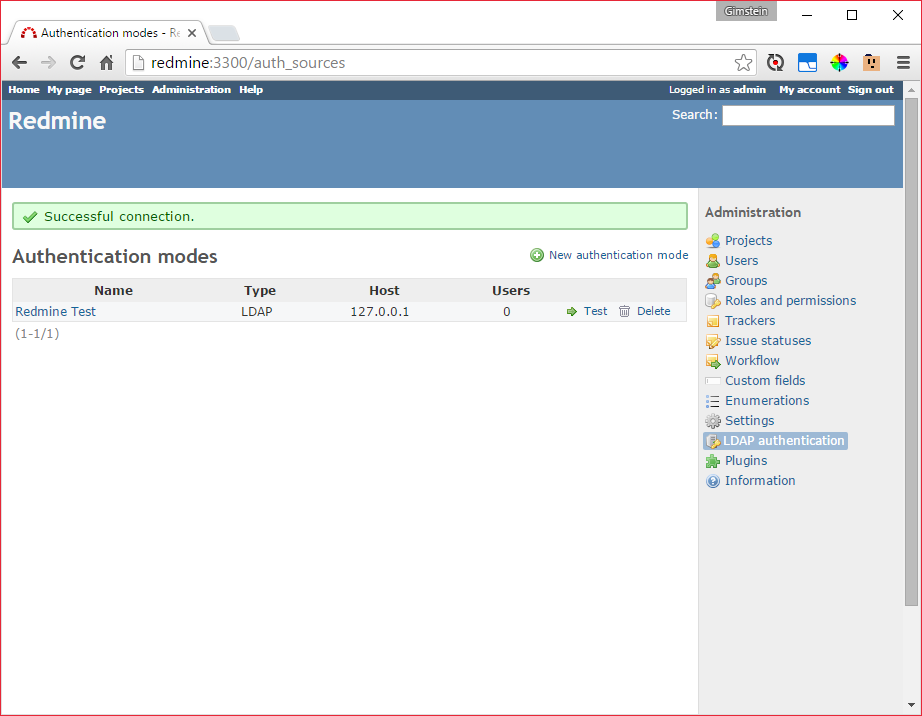Open the Administration top menu
Image resolution: width=922 pixels, height=716 pixels.
191,90
